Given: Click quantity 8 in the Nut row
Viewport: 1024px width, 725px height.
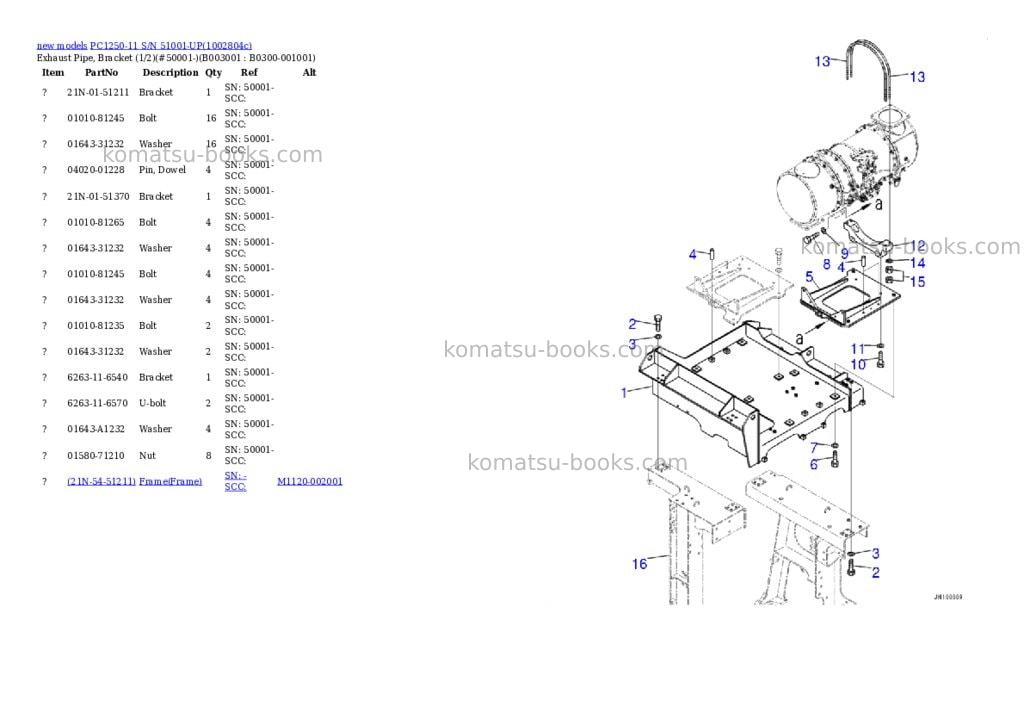Looking at the screenshot, I should pyautogui.click(x=208, y=455).
